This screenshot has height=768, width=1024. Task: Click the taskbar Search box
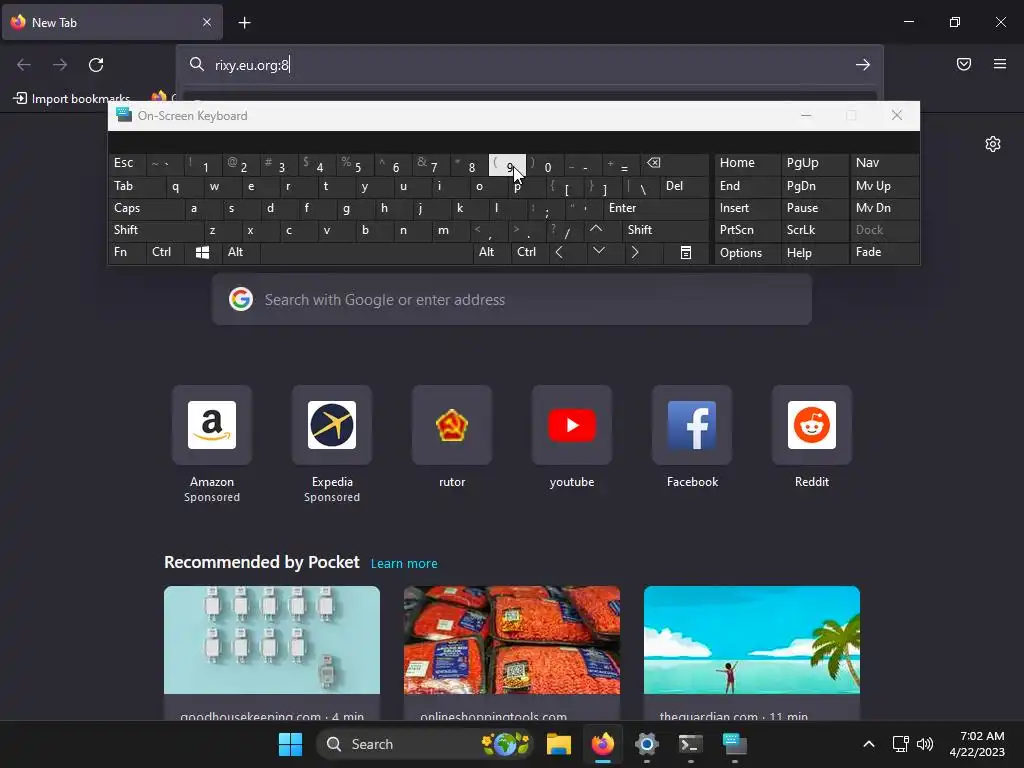pos(426,744)
